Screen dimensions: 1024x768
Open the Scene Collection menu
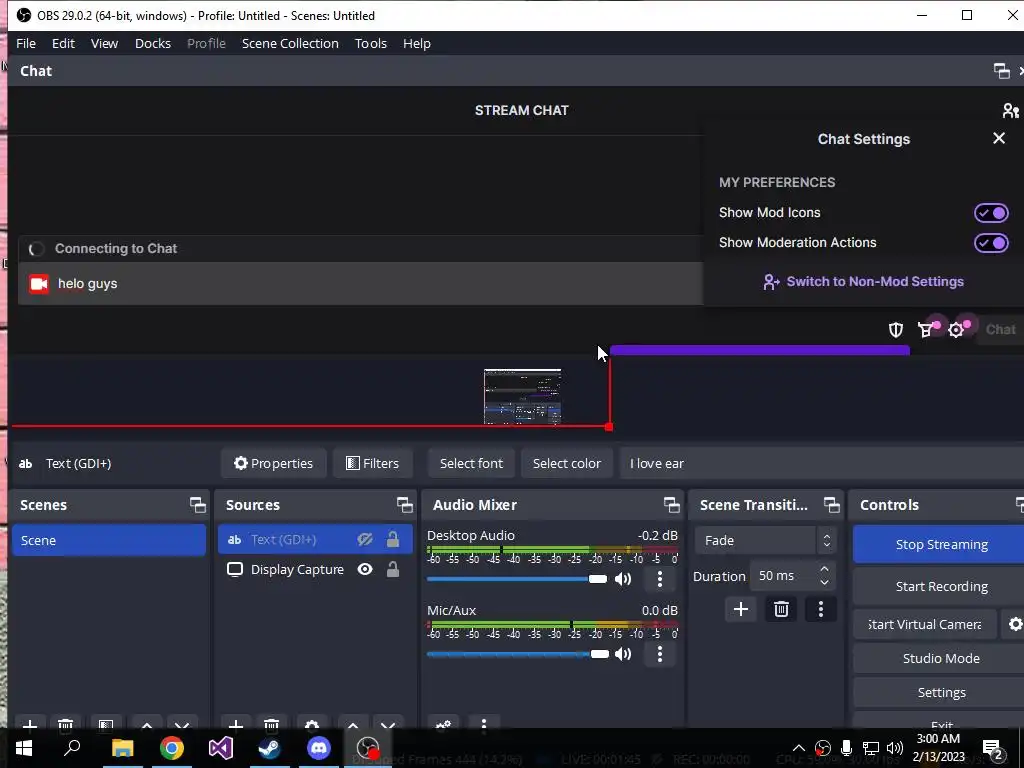coord(290,43)
